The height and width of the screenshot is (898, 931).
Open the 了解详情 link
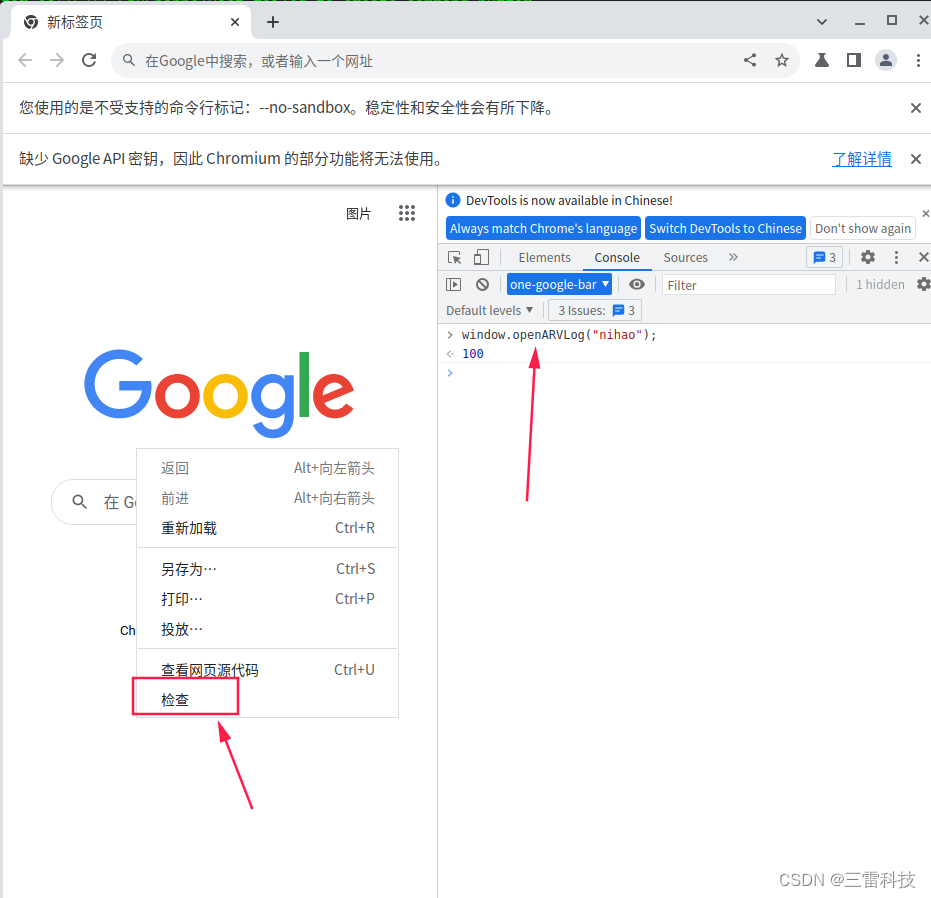(x=861, y=158)
